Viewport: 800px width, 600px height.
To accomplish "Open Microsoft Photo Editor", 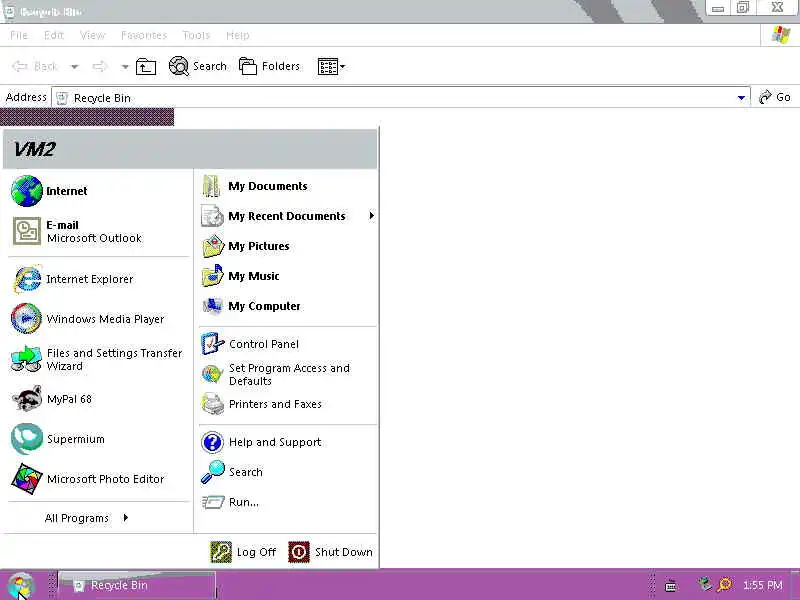I will click(99, 479).
